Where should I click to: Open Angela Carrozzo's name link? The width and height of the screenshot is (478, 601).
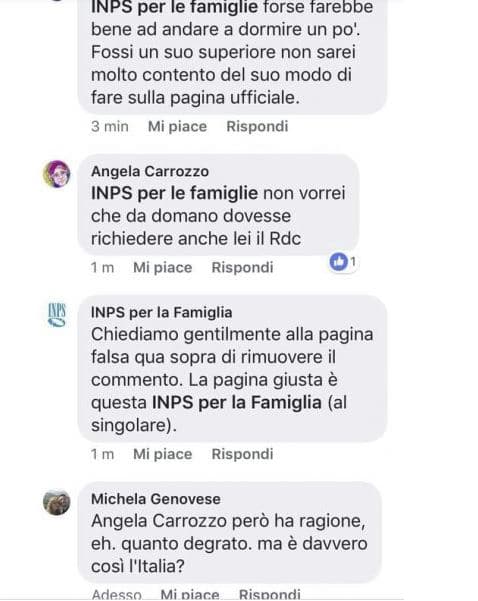click(x=150, y=171)
